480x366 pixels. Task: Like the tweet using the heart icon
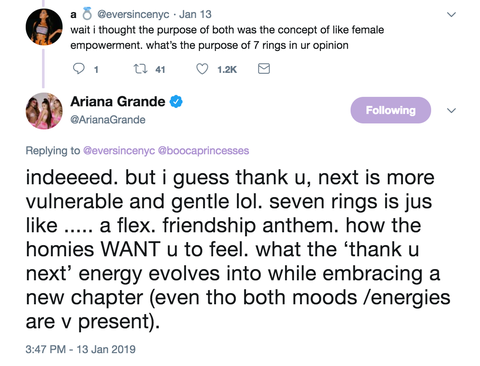[202, 69]
